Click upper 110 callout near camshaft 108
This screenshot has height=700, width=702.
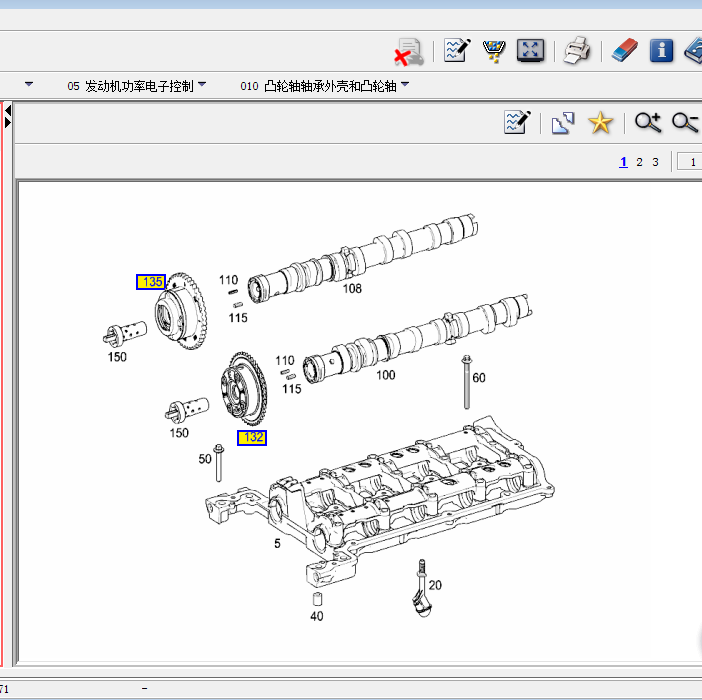point(228,280)
